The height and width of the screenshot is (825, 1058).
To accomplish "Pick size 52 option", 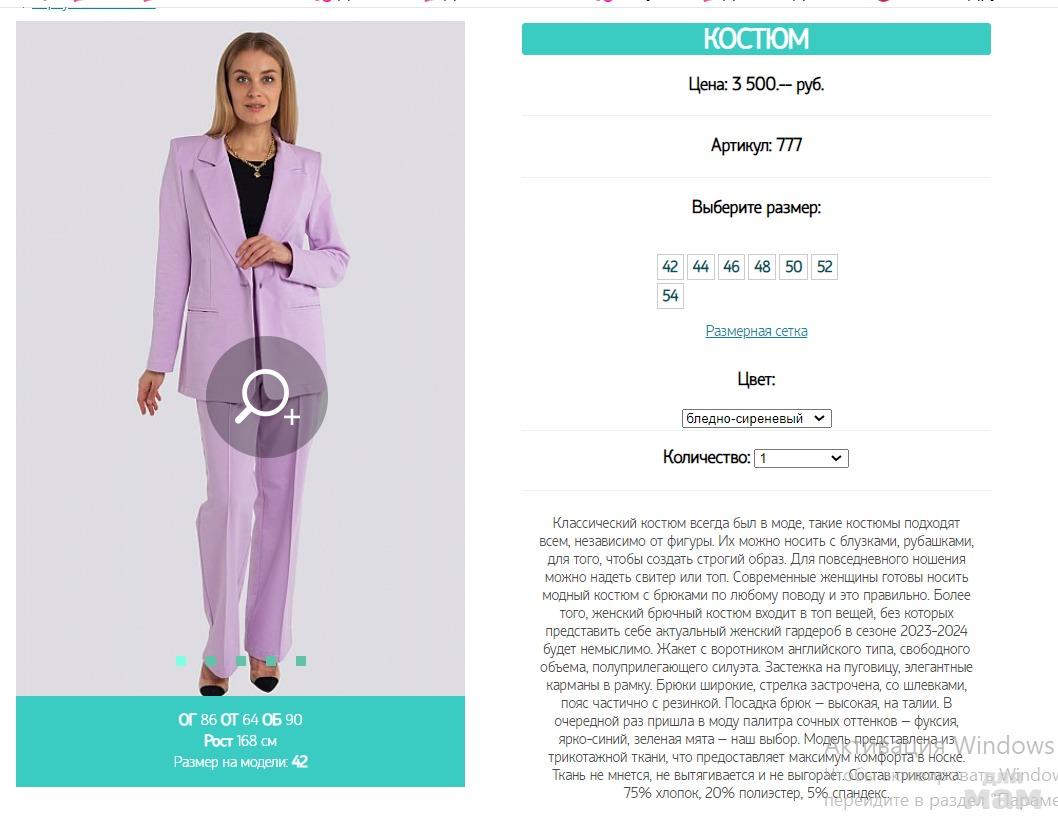I will point(825,266).
